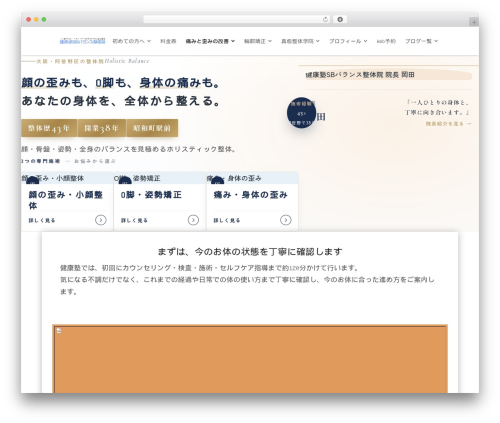Image resolution: width=500 pixels, height=423 pixels.
Task: Select the 顔の歪み・小顔整体 card title
Action: 66,200
